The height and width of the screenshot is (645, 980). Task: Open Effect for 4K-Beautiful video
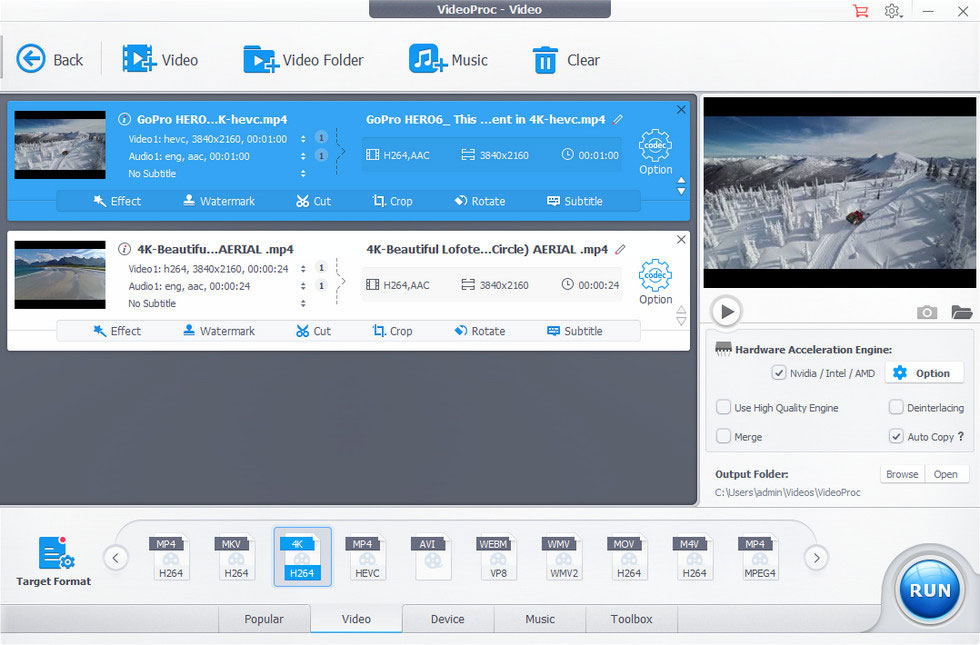click(117, 331)
